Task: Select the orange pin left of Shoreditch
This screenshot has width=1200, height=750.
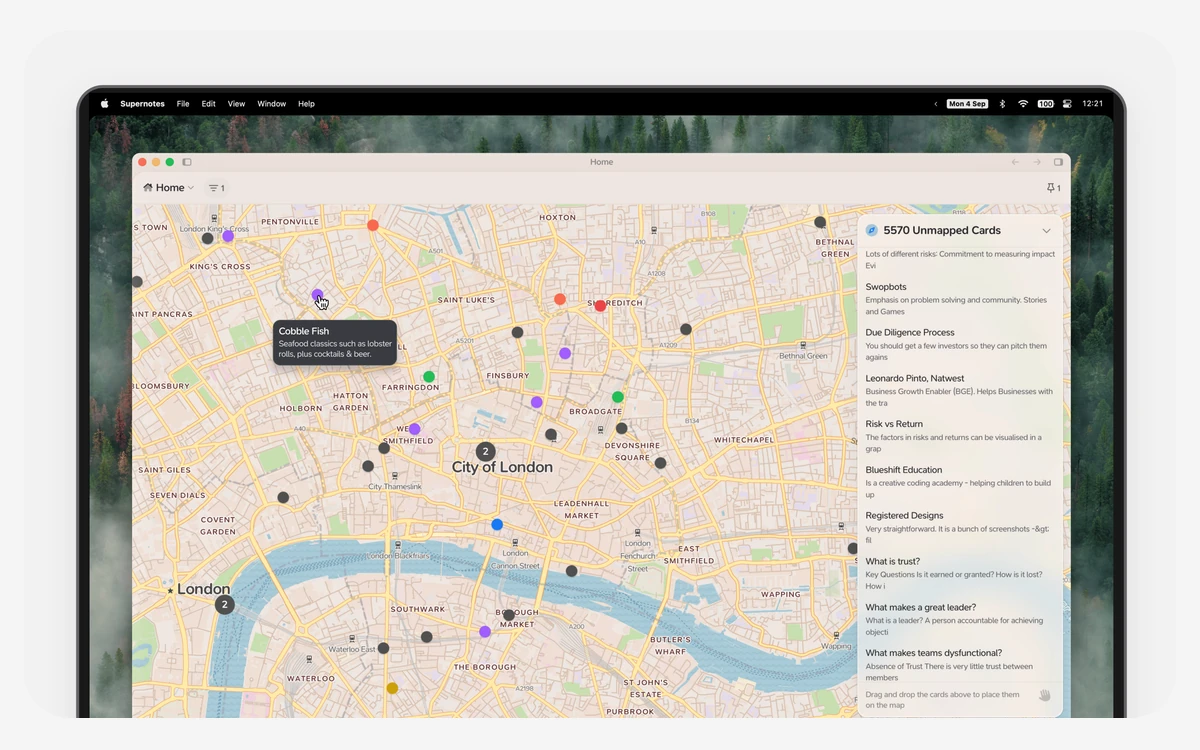Action: [560, 299]
